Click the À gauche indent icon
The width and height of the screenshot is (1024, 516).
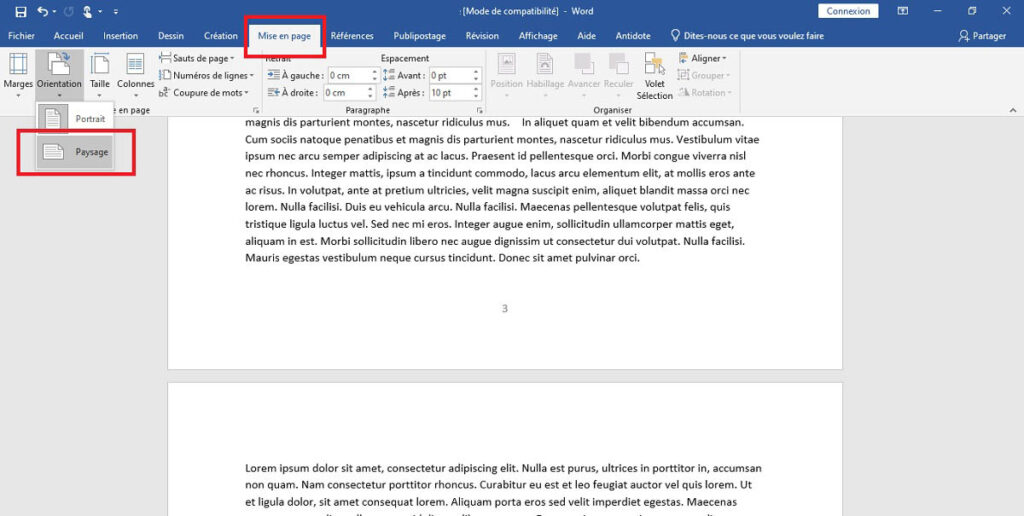click(x=273, y=75)
